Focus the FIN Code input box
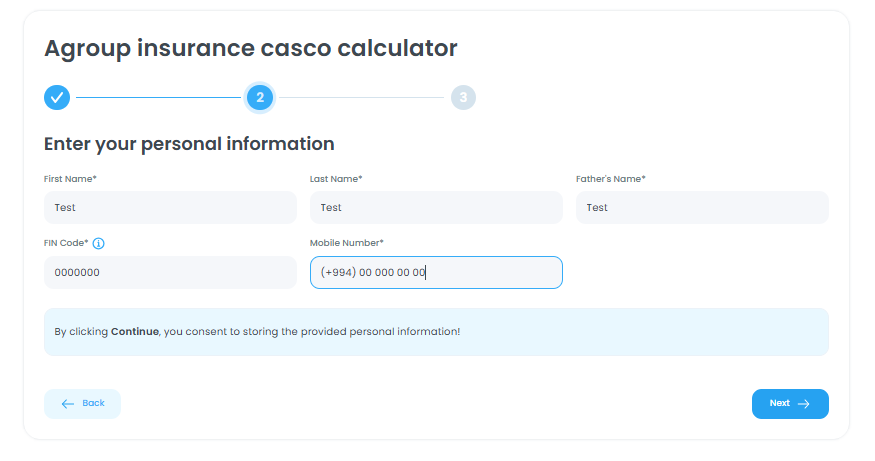The height and width of the screenshot is (461, 875). (x=170, y=272)
